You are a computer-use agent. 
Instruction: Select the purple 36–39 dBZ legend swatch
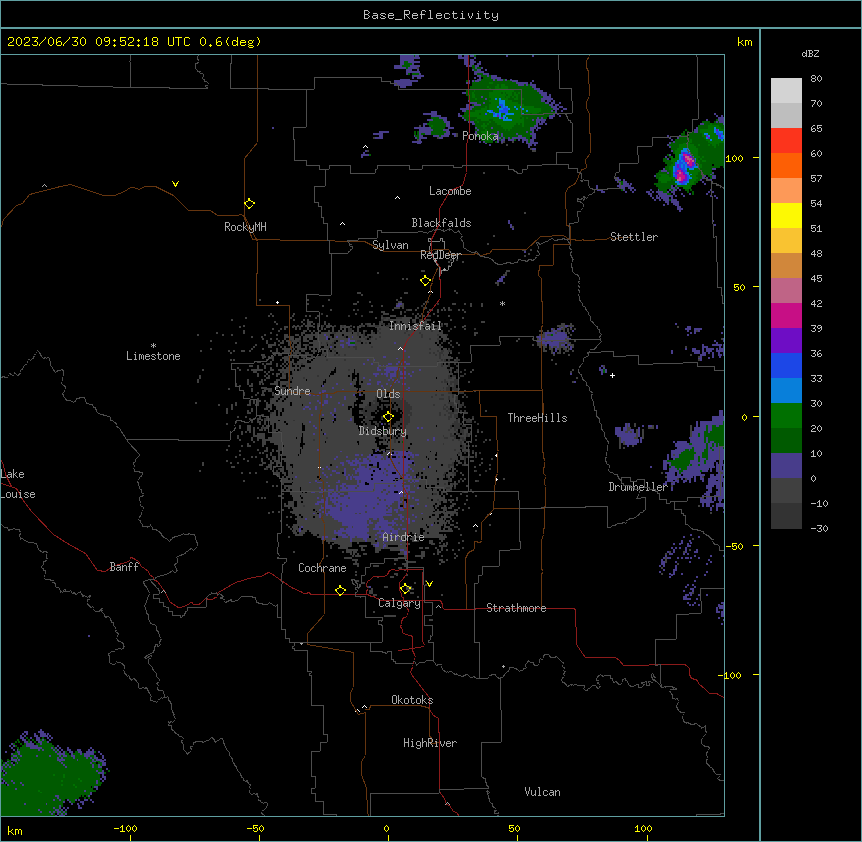click(x=786, y=341)
